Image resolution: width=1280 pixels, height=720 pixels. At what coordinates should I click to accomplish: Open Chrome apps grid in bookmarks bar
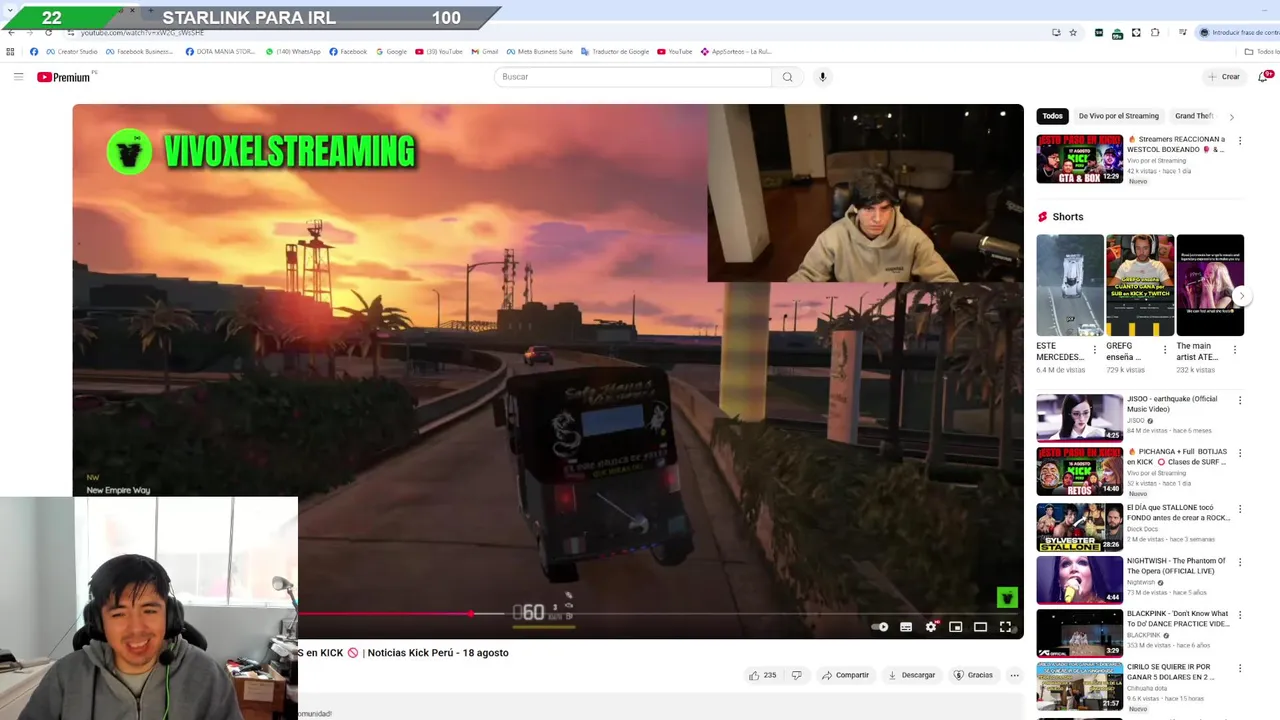point(10,52)
